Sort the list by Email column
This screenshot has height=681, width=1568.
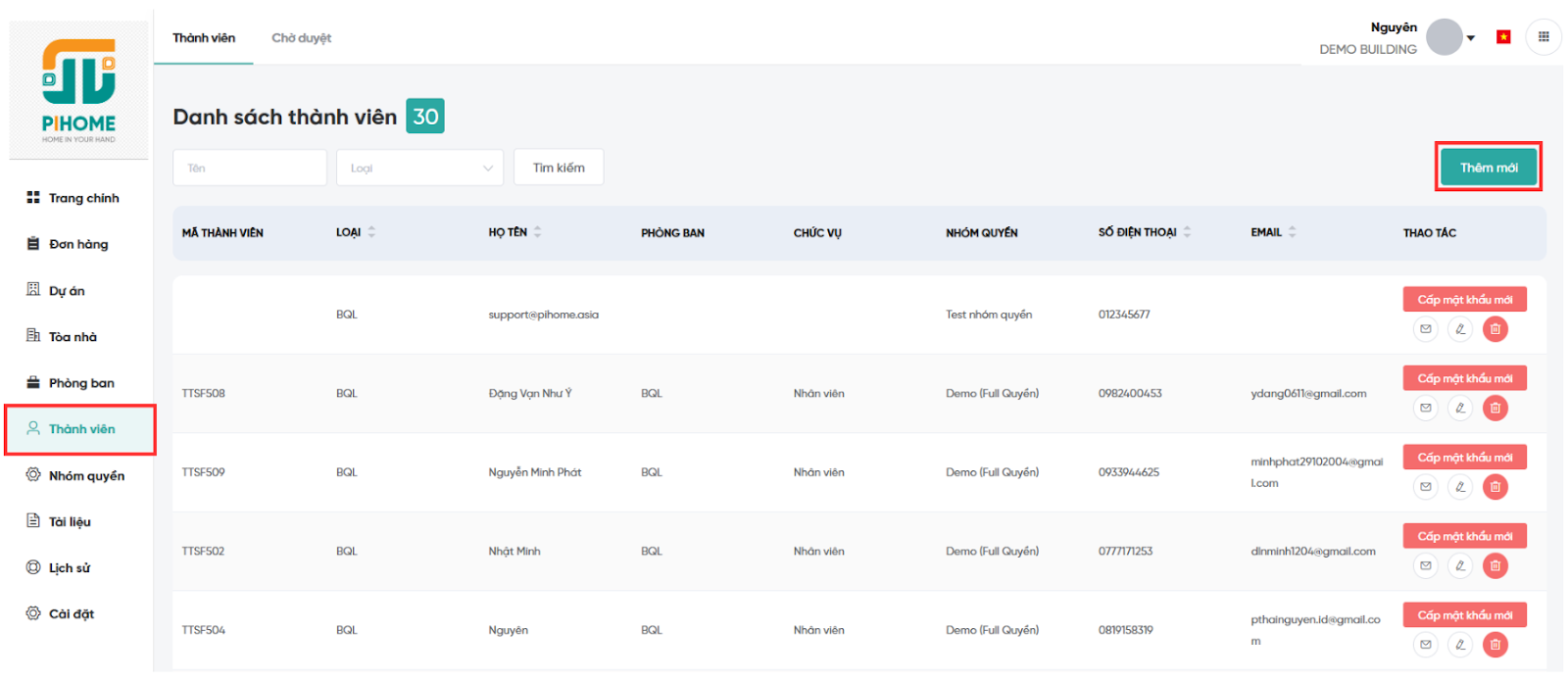pyautogui.click(x=1292, y=232)
